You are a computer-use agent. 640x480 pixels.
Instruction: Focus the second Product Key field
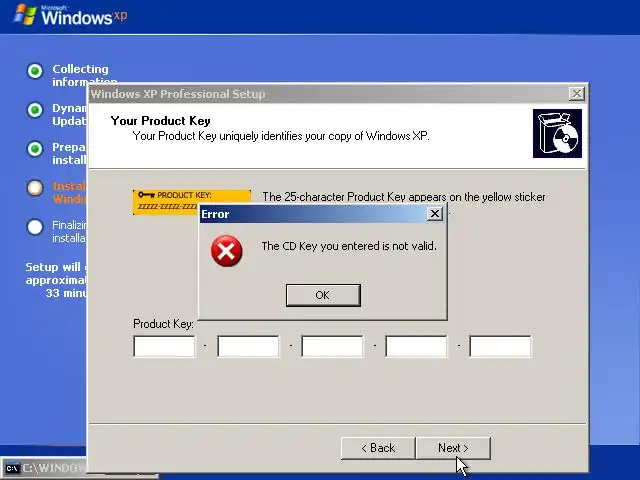pyautogui.click(x=248, y=346)
